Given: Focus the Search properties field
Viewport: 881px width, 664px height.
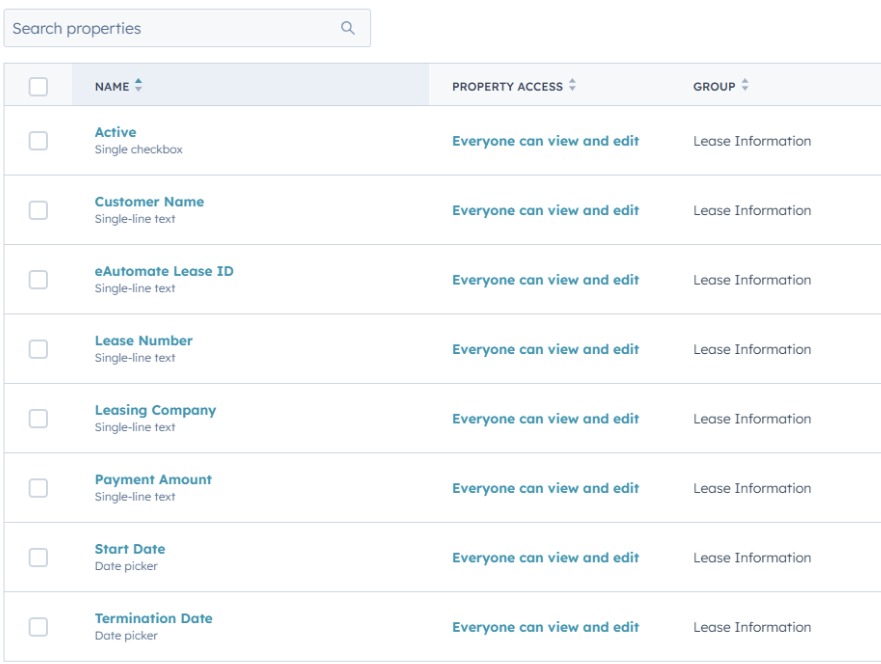Looking at the screenshot, I should [x=187, y=28].
